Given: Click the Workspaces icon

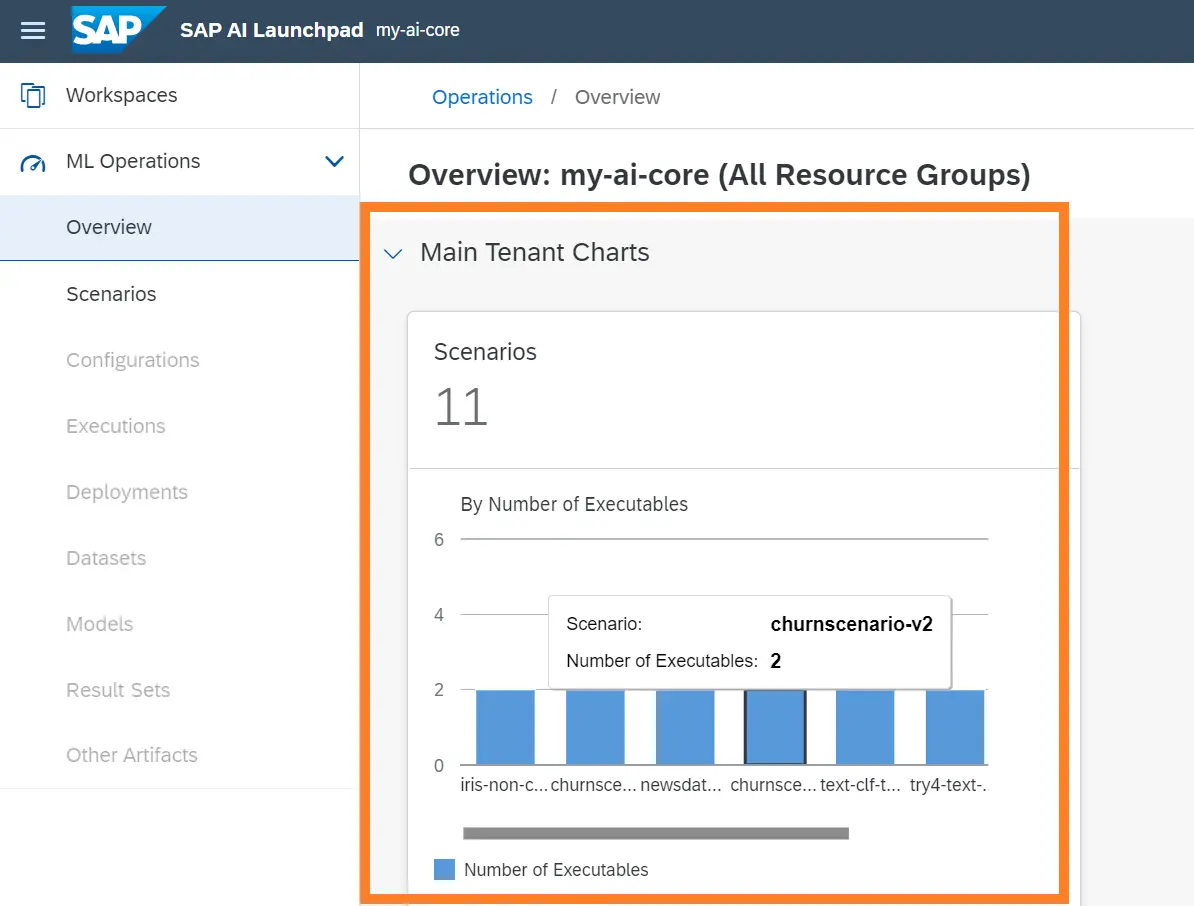Looking at the screenshot, I should pos(33,95).
